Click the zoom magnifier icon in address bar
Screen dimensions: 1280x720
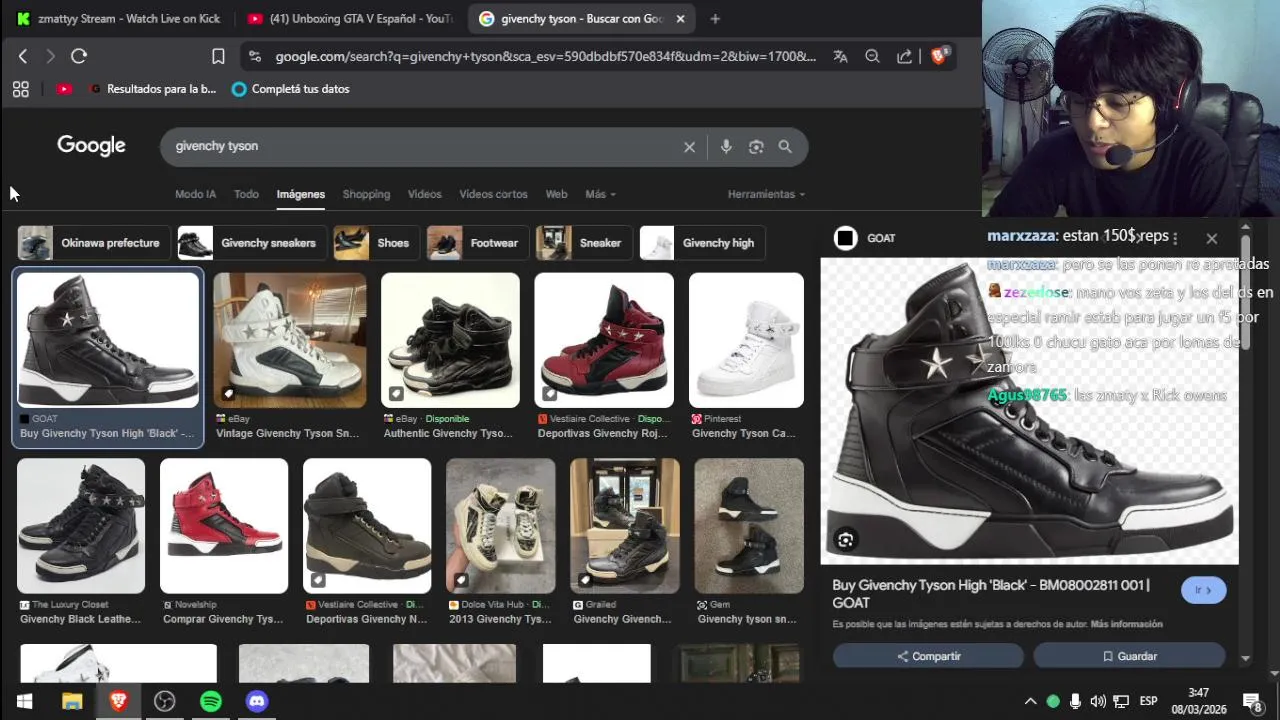coord(872,57)
